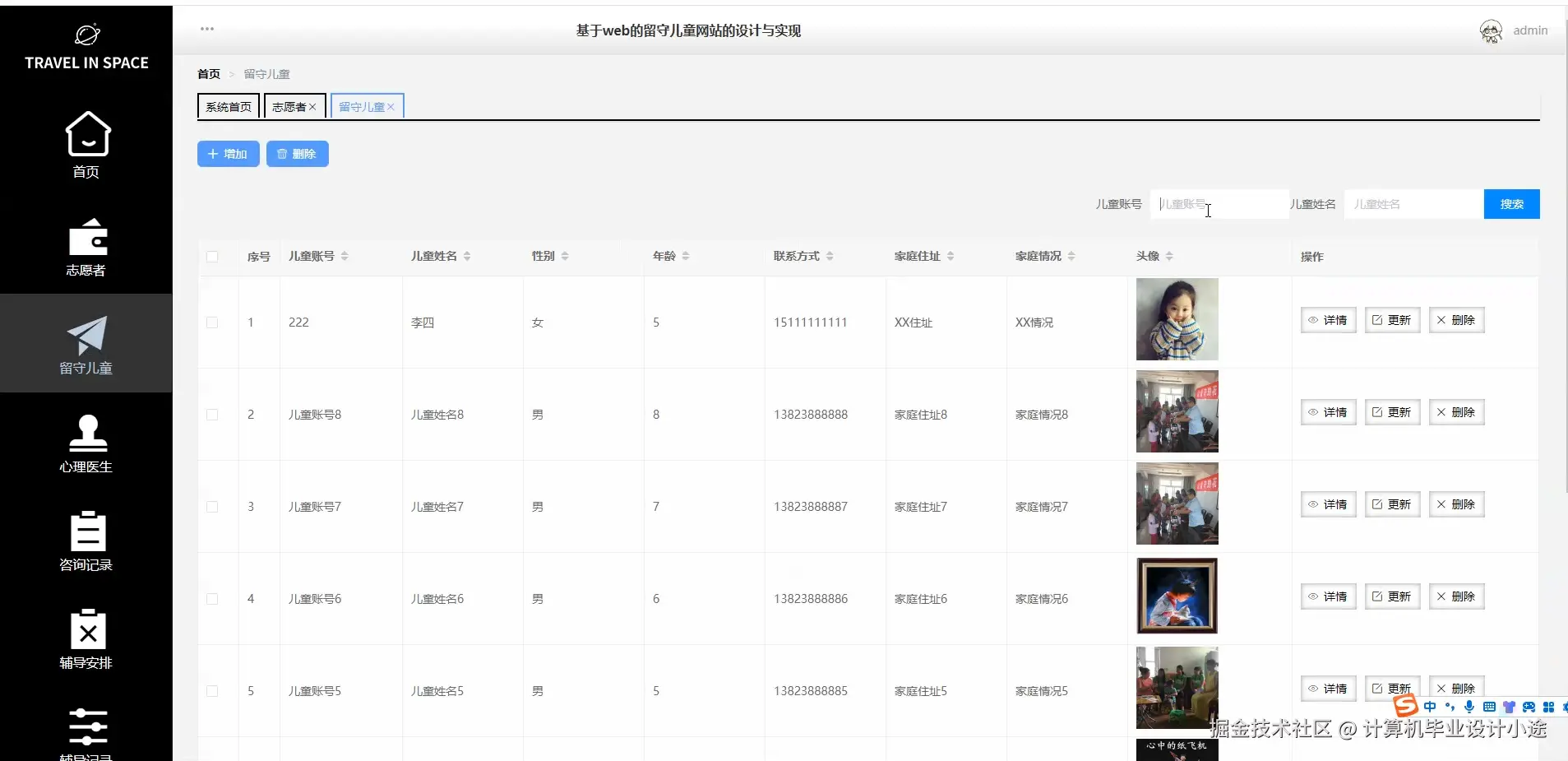Click the phone number 15111111111
Screen dimensions: 1568x761
coord(810,322)
